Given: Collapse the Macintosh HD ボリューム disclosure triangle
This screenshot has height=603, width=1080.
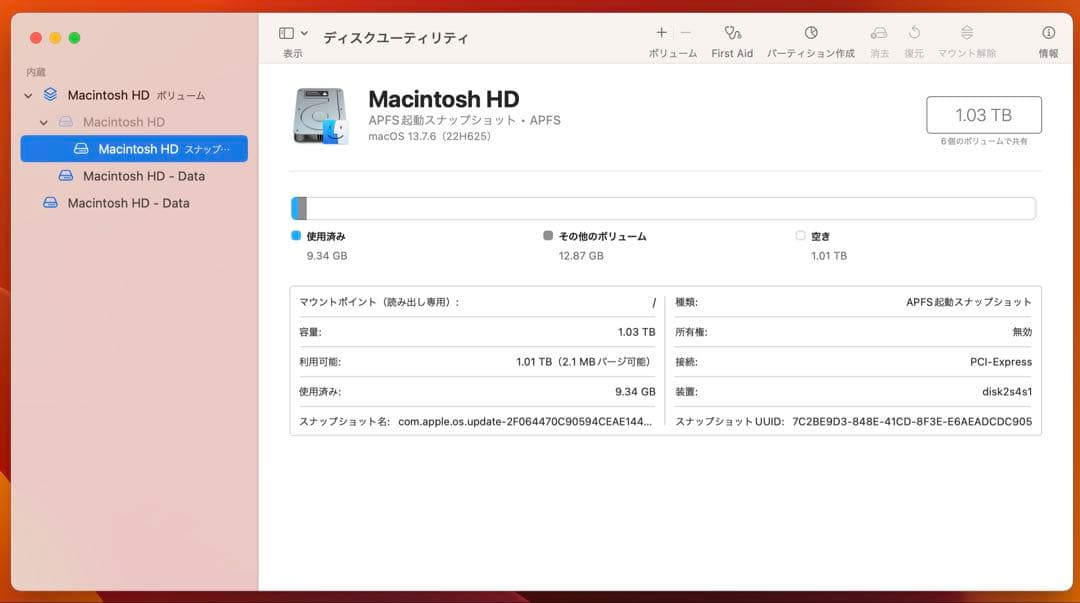Looking at the screenshot, I should point(27,95).
